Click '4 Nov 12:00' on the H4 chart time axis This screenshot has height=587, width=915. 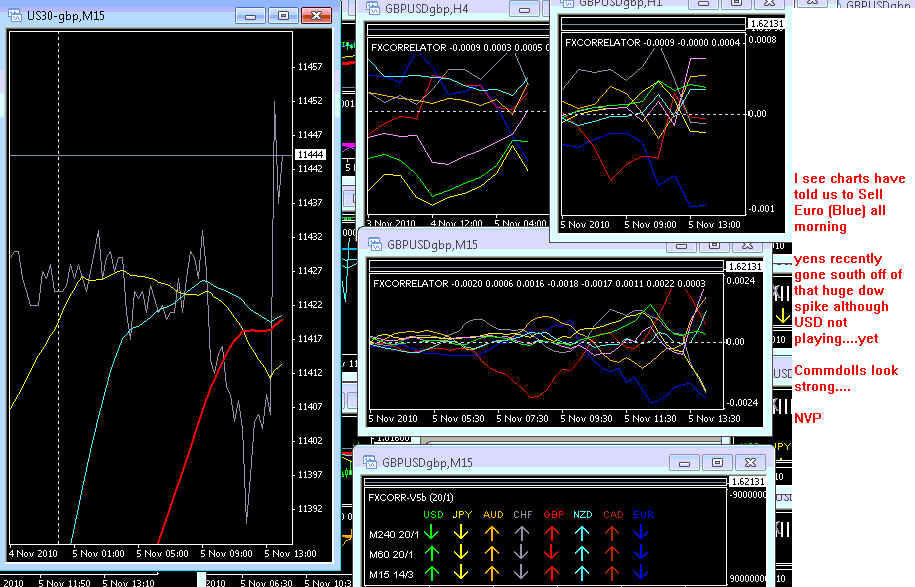[456, 223]
